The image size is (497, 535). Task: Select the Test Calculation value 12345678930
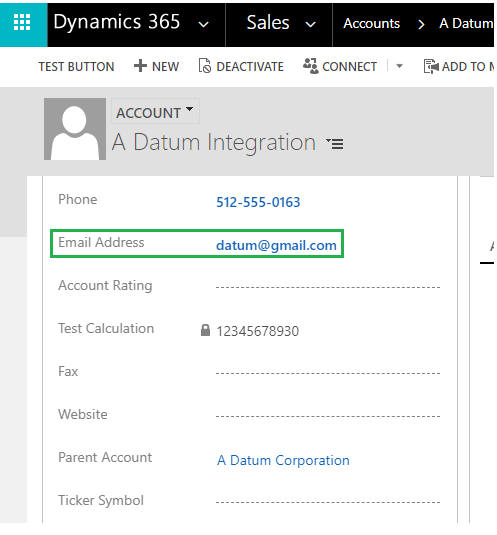point(258,331)
